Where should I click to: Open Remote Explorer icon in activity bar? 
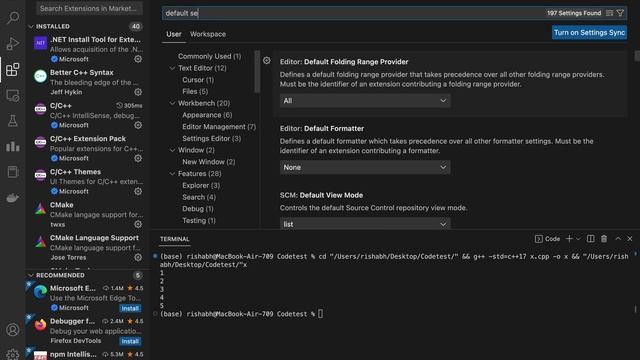tap(13, 96)
